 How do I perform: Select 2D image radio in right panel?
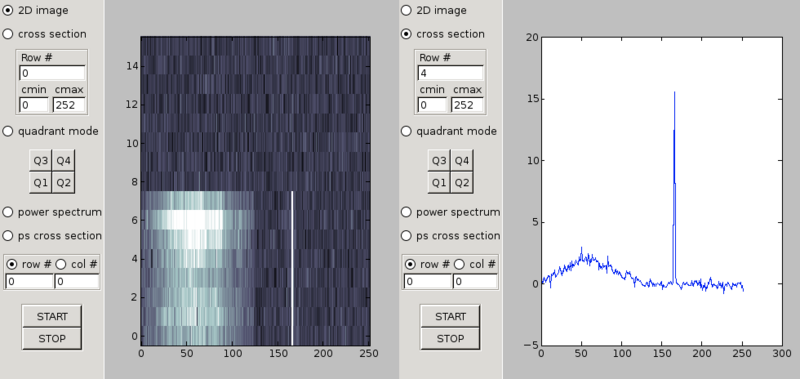(406, 10)
